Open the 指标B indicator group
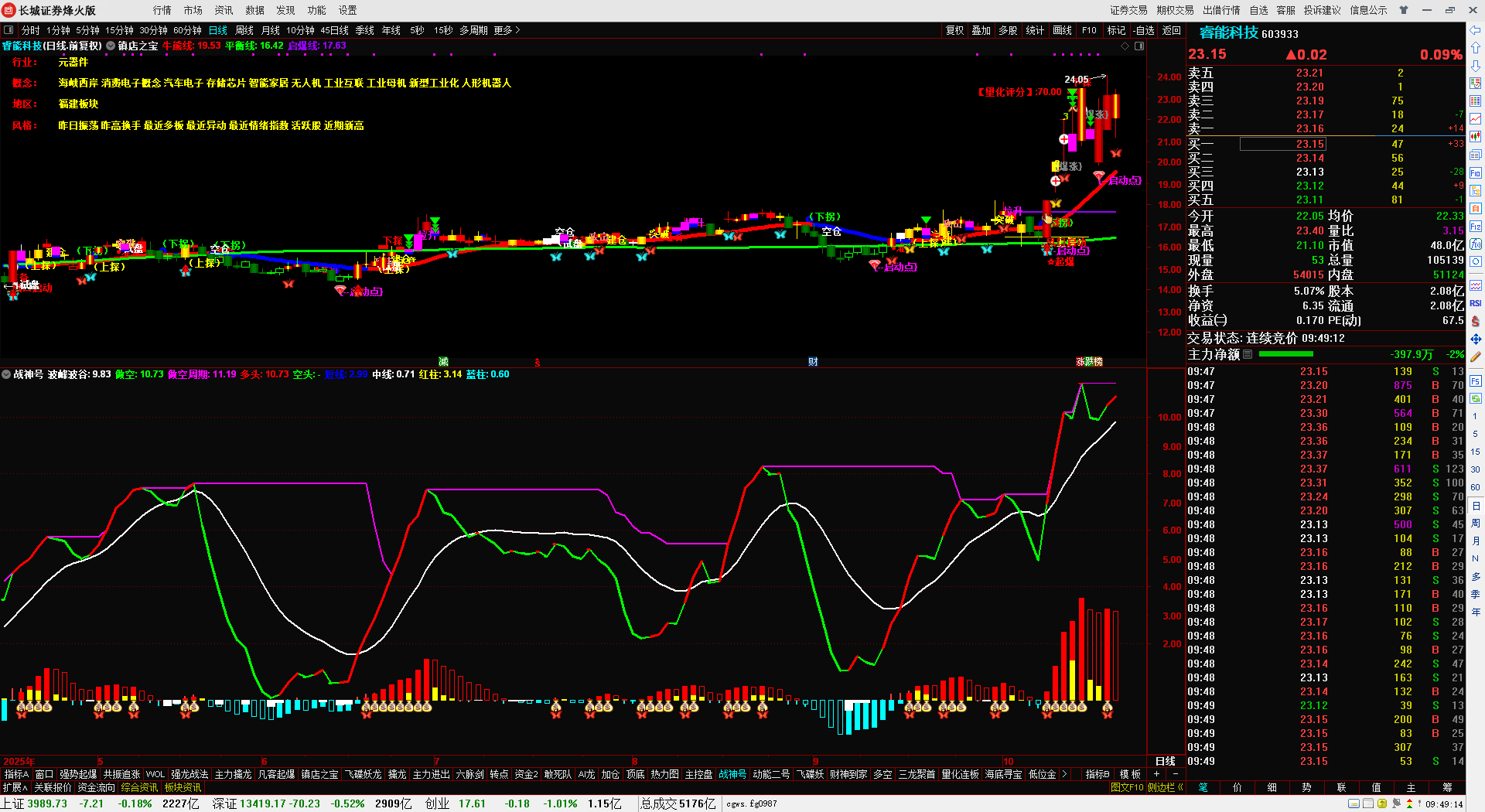Image resolution: width=1485 pixels, height=812 pixels. click(x=1098, y=774)
